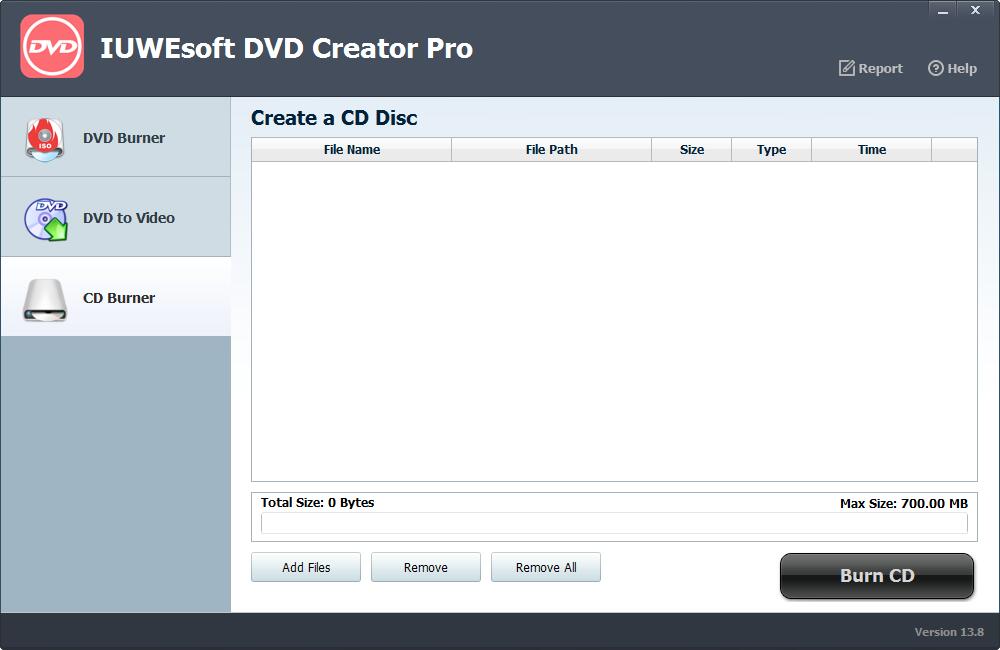
Task: Click the Remove All button
Action: [546, 567]
